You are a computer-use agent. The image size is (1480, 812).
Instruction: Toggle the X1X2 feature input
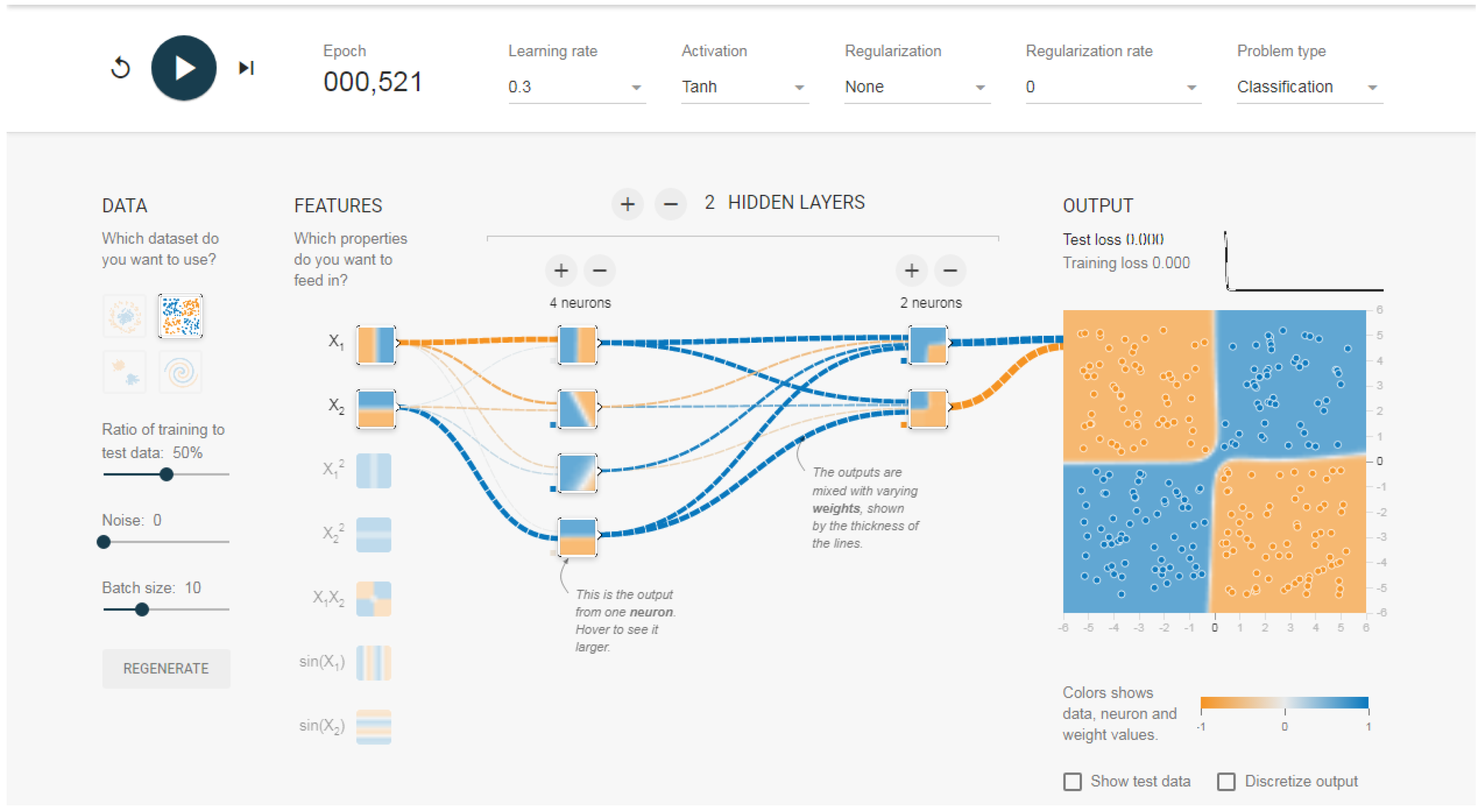(373, 599)
